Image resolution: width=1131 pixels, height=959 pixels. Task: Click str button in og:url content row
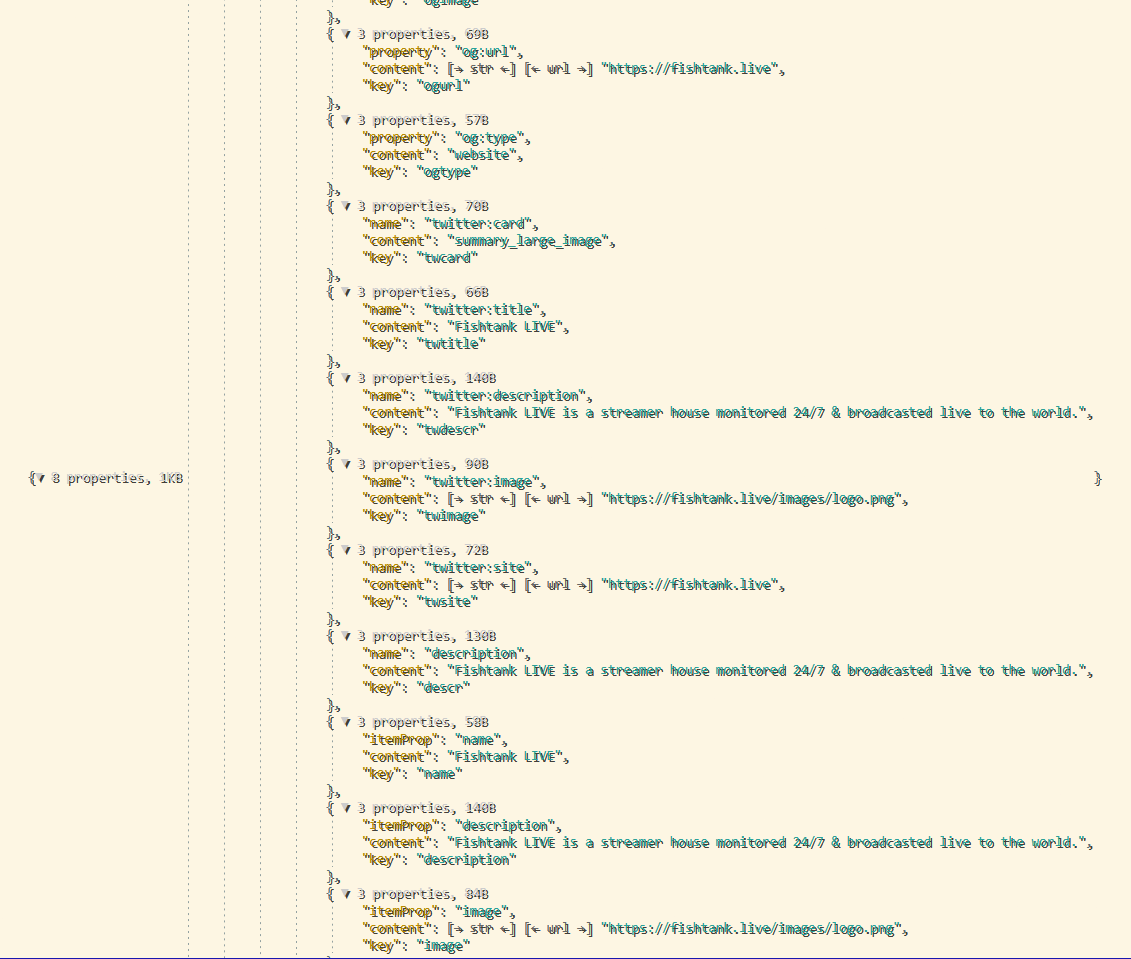[481, 69]
